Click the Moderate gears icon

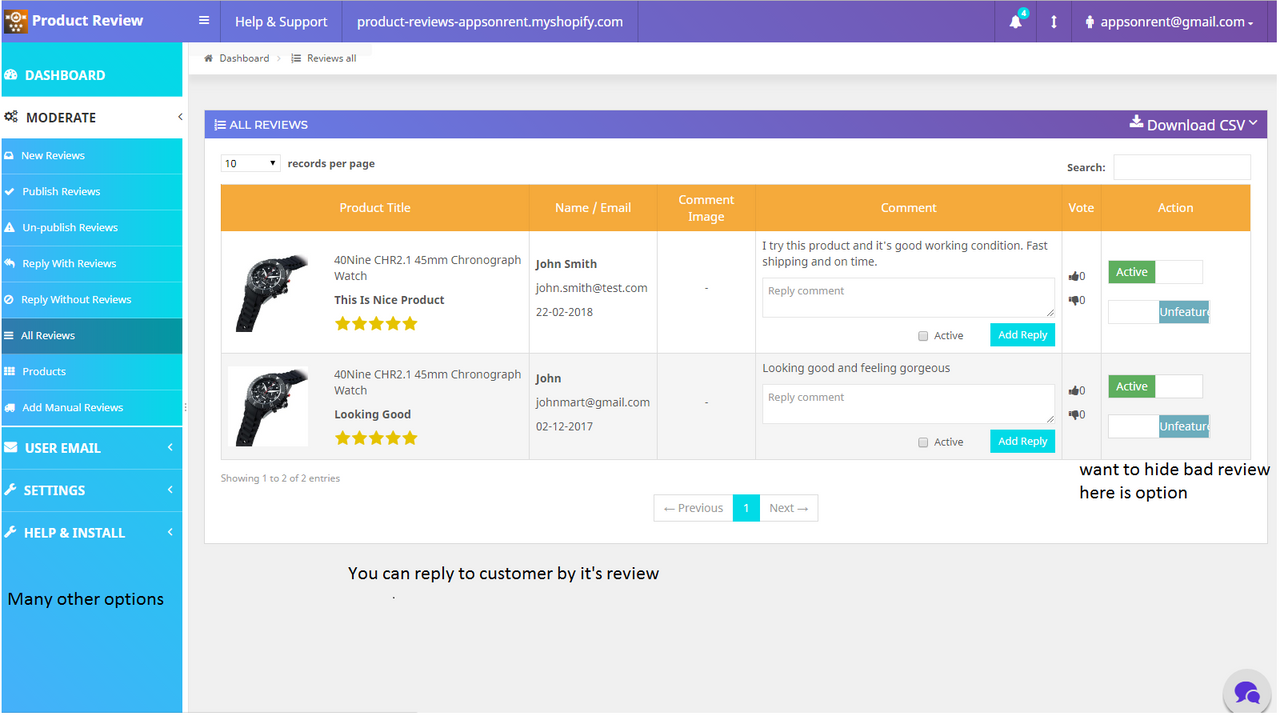tap(11, 117)
